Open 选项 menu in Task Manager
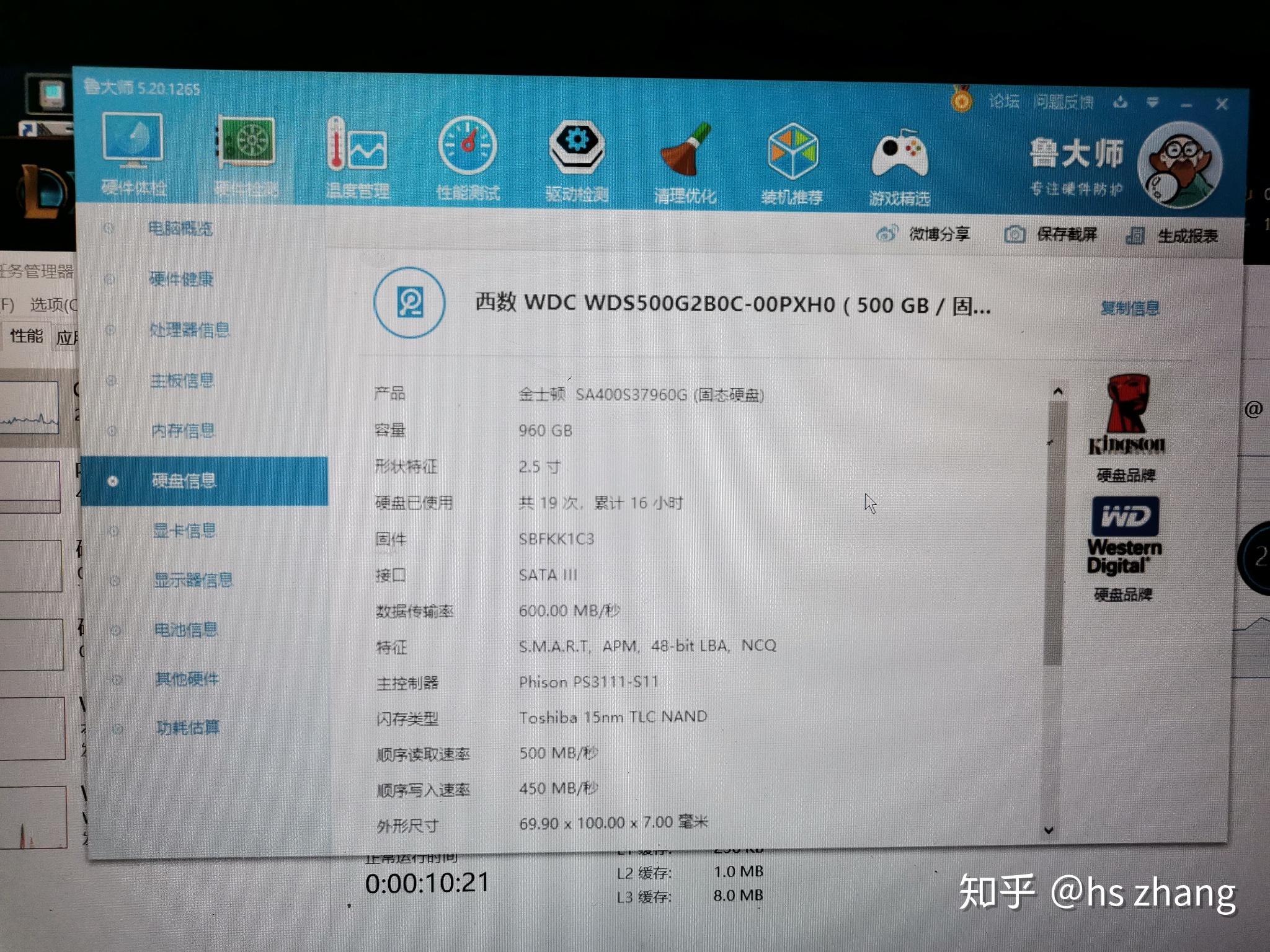 point(53,304)
